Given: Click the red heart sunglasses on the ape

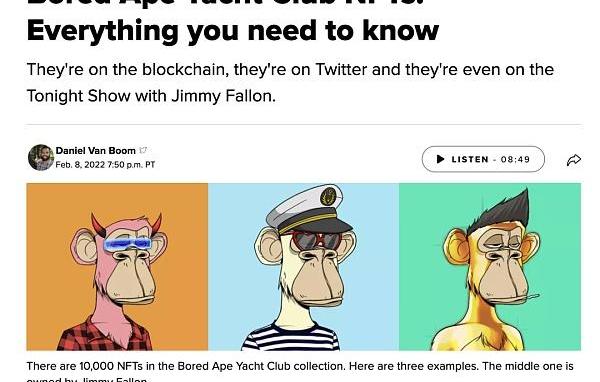Looking at the screenshot, I should (316, 240).
